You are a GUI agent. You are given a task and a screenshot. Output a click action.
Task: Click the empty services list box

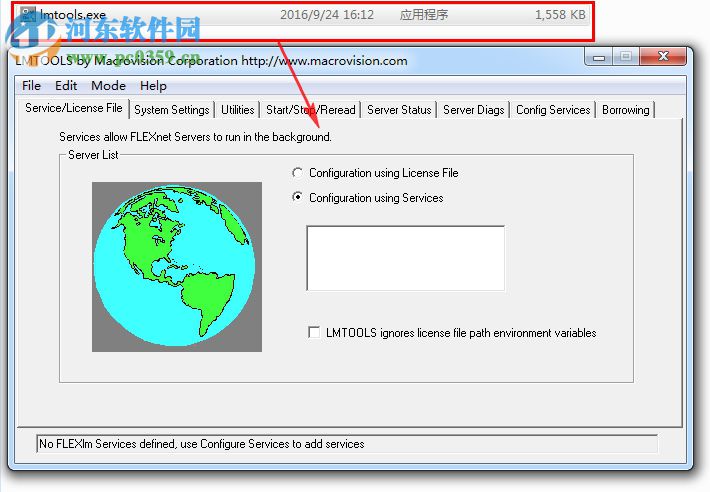(x=405, y=258)
